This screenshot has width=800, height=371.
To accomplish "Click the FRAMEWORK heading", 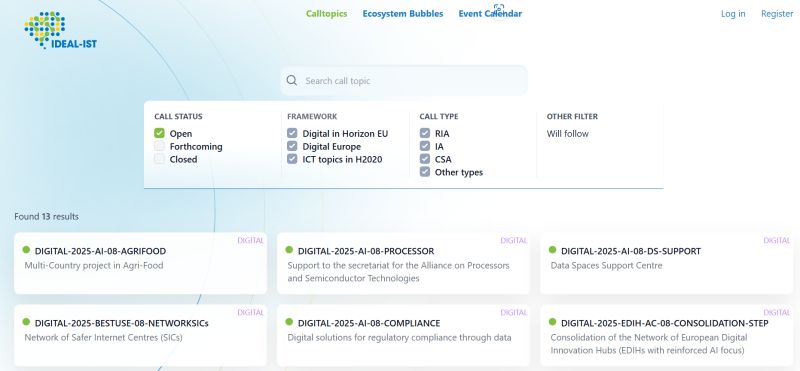I will (312, 116).
